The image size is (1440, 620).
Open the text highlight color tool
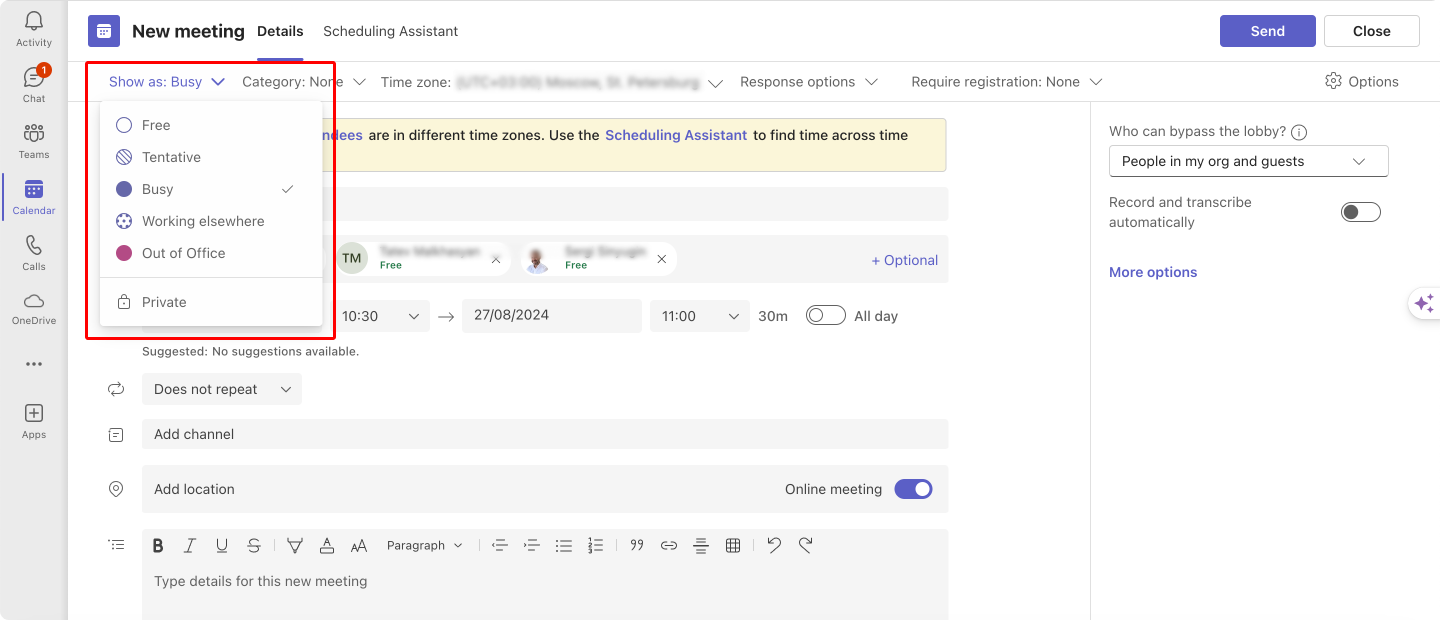[295, 545]
